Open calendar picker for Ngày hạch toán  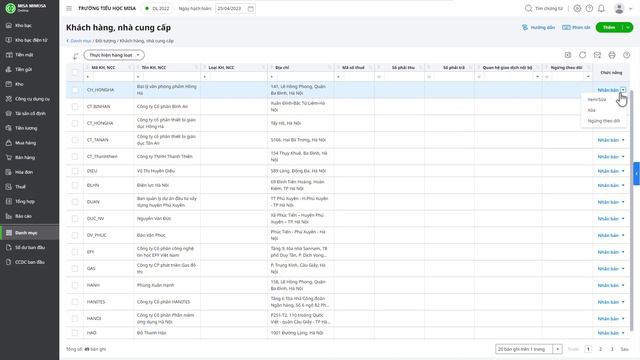click(x=251, y=9)
